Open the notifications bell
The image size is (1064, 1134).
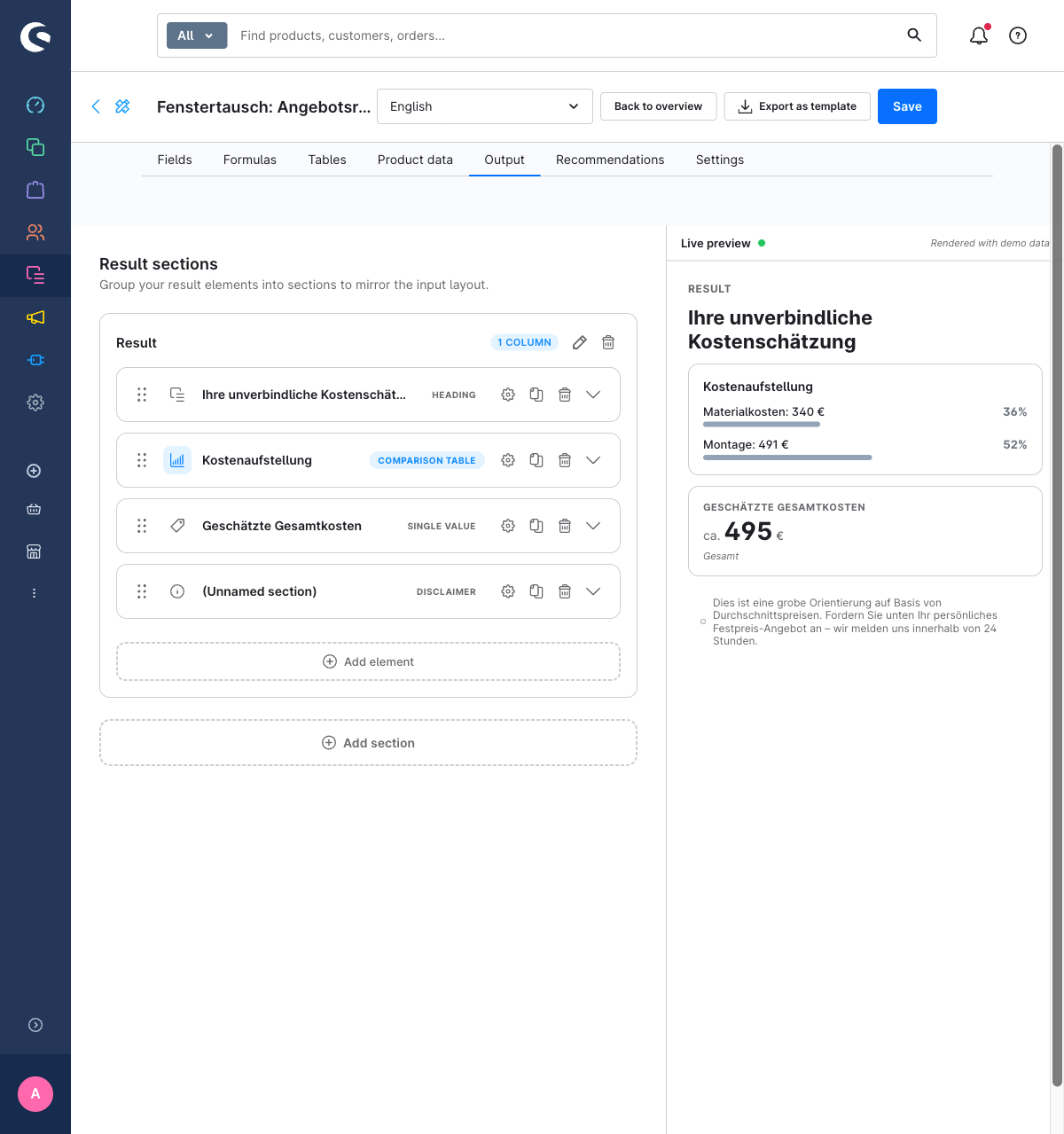coord(979,35)
